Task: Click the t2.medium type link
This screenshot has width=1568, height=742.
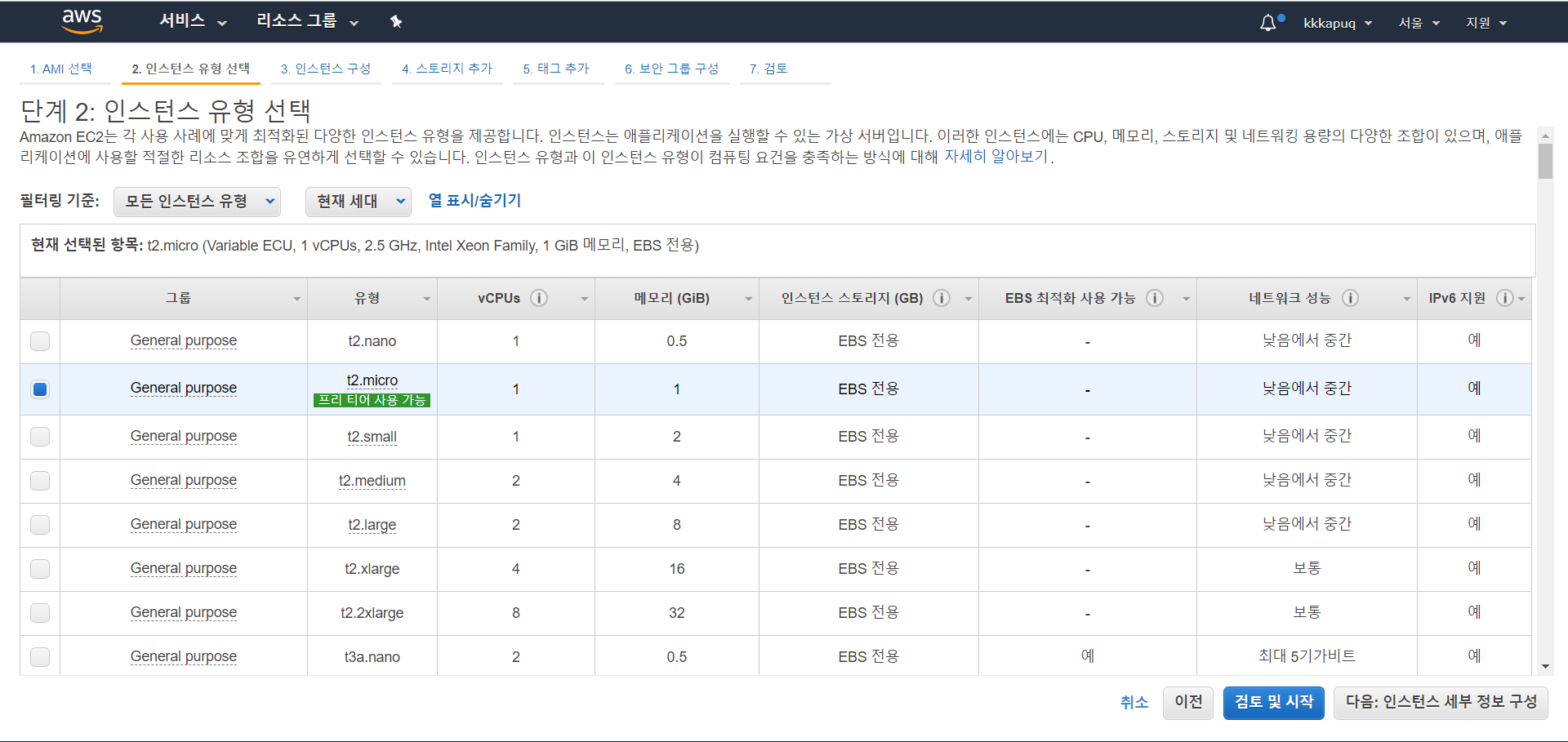Action: click(x=372, y=481)
